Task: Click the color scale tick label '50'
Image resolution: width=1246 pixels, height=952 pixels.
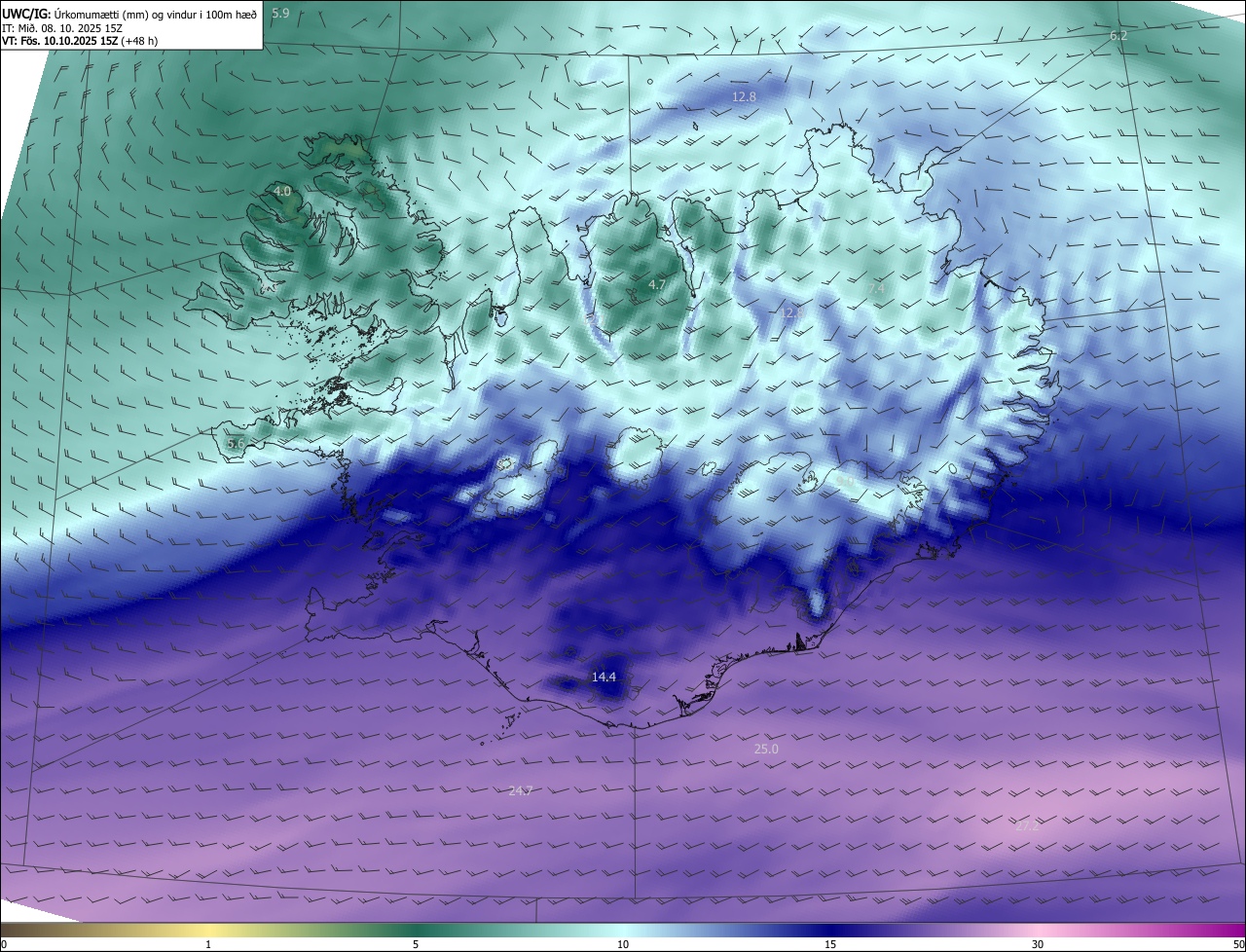Action: click(x=1237, y=944)
